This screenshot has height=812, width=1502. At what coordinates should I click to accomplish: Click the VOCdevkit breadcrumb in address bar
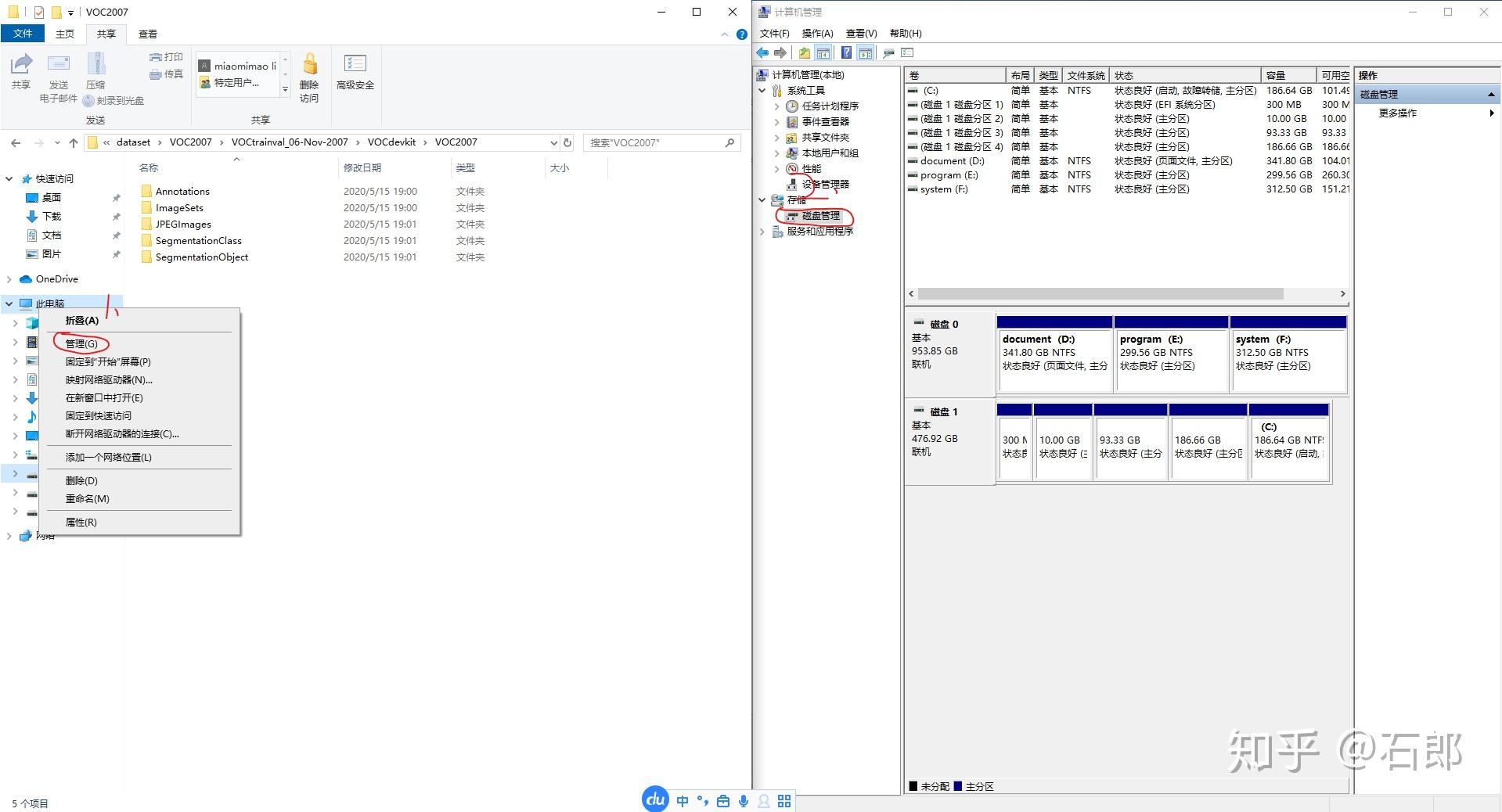tap(391, 142)
